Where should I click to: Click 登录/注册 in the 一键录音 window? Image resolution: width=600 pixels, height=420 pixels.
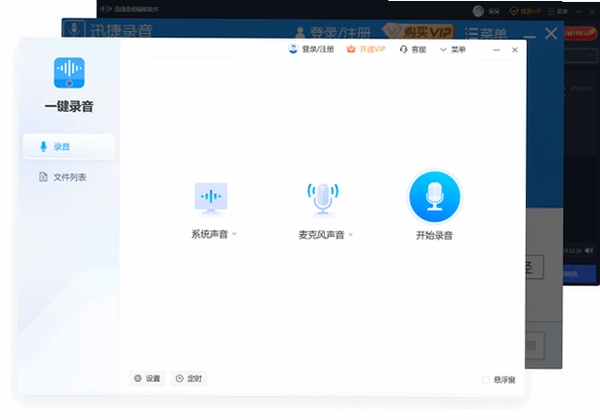pos(311,49)
